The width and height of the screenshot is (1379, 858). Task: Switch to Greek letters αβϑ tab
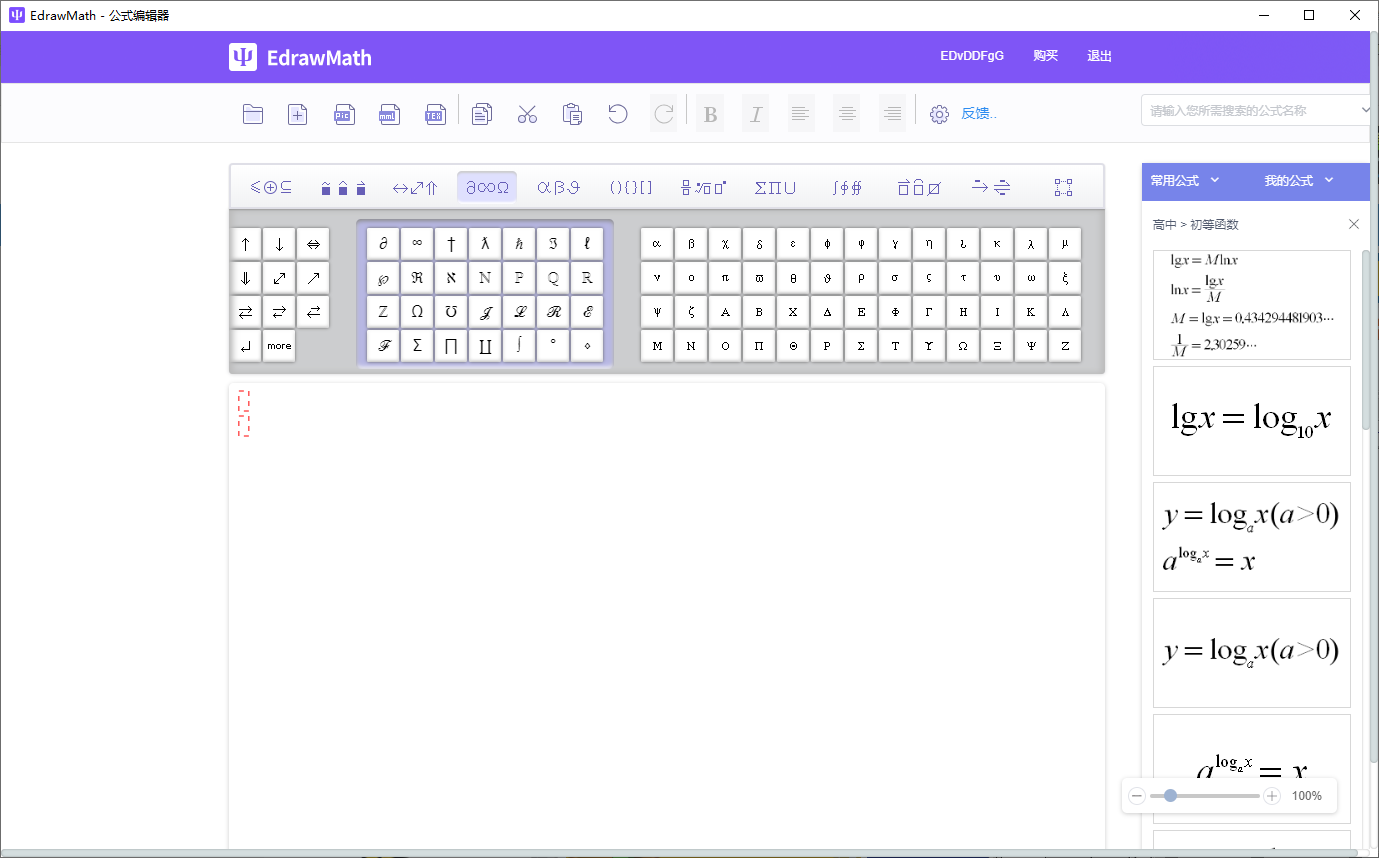pyautogui.click(x=559, y=187)
